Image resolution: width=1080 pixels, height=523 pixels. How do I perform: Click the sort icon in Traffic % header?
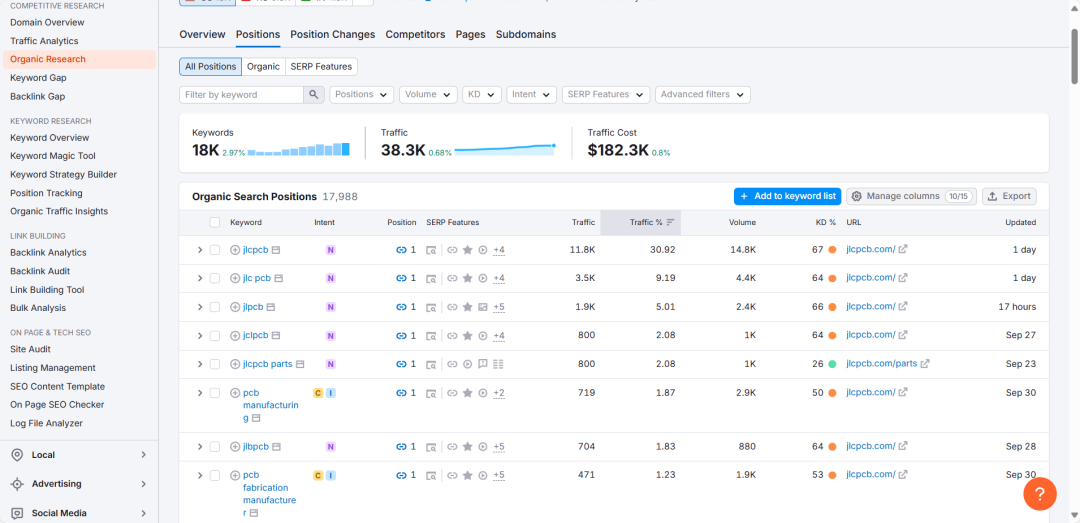(x=670, y=223)
